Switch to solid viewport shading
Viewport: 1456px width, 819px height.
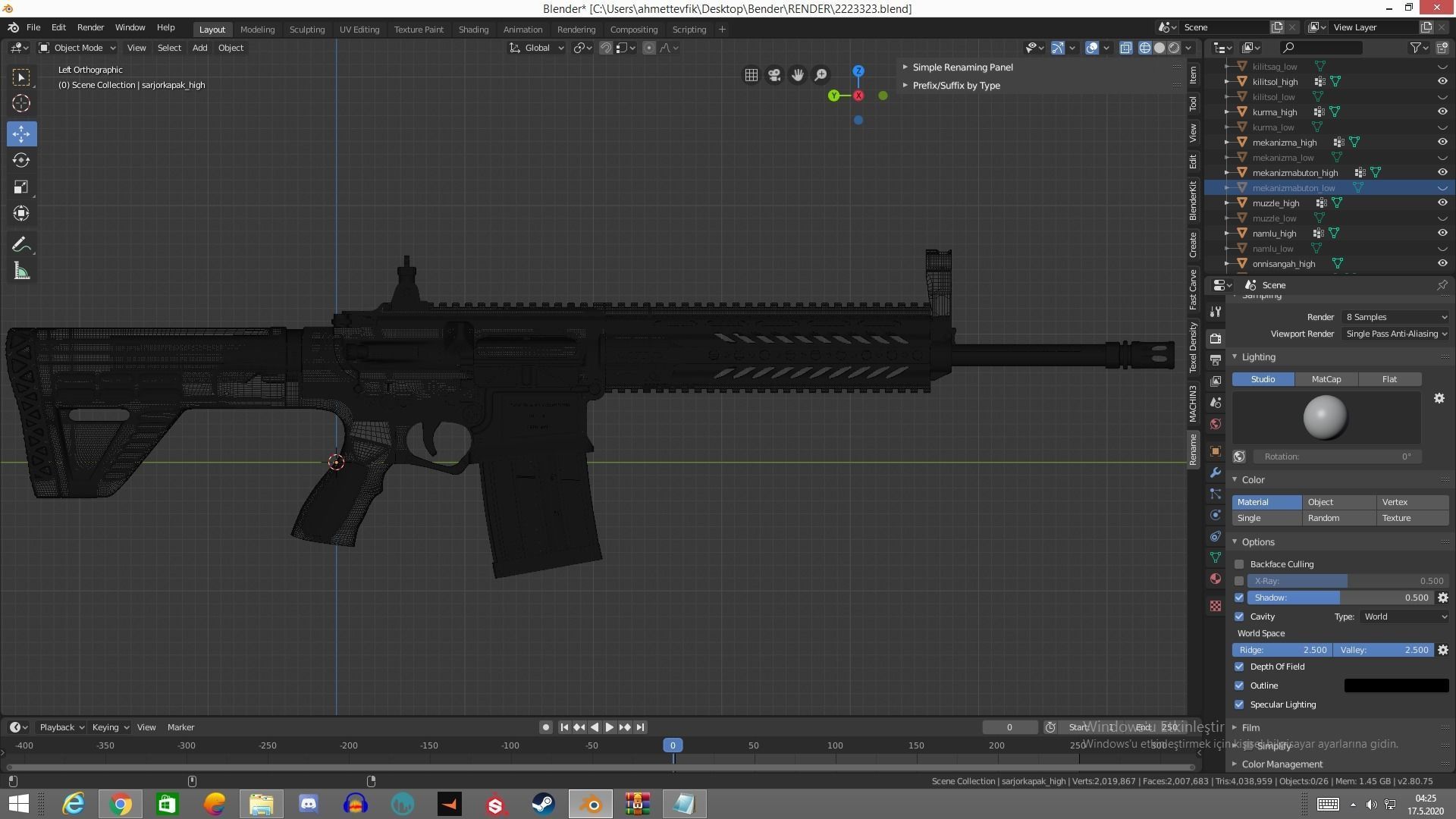coord(1159,48)
